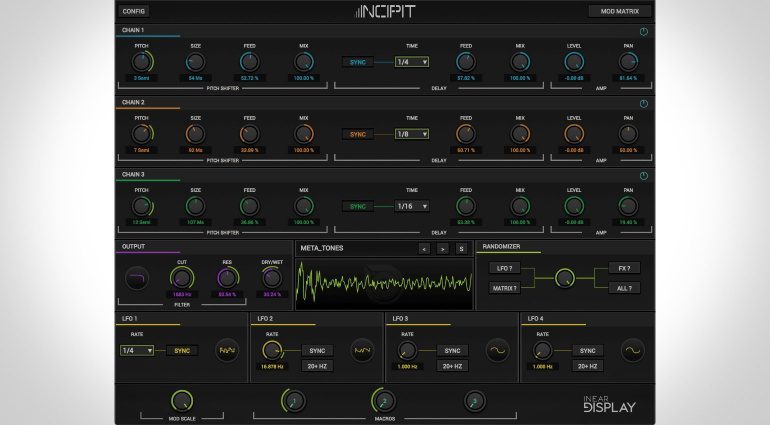Disable SYNC on Chain 2 delay

358,134
